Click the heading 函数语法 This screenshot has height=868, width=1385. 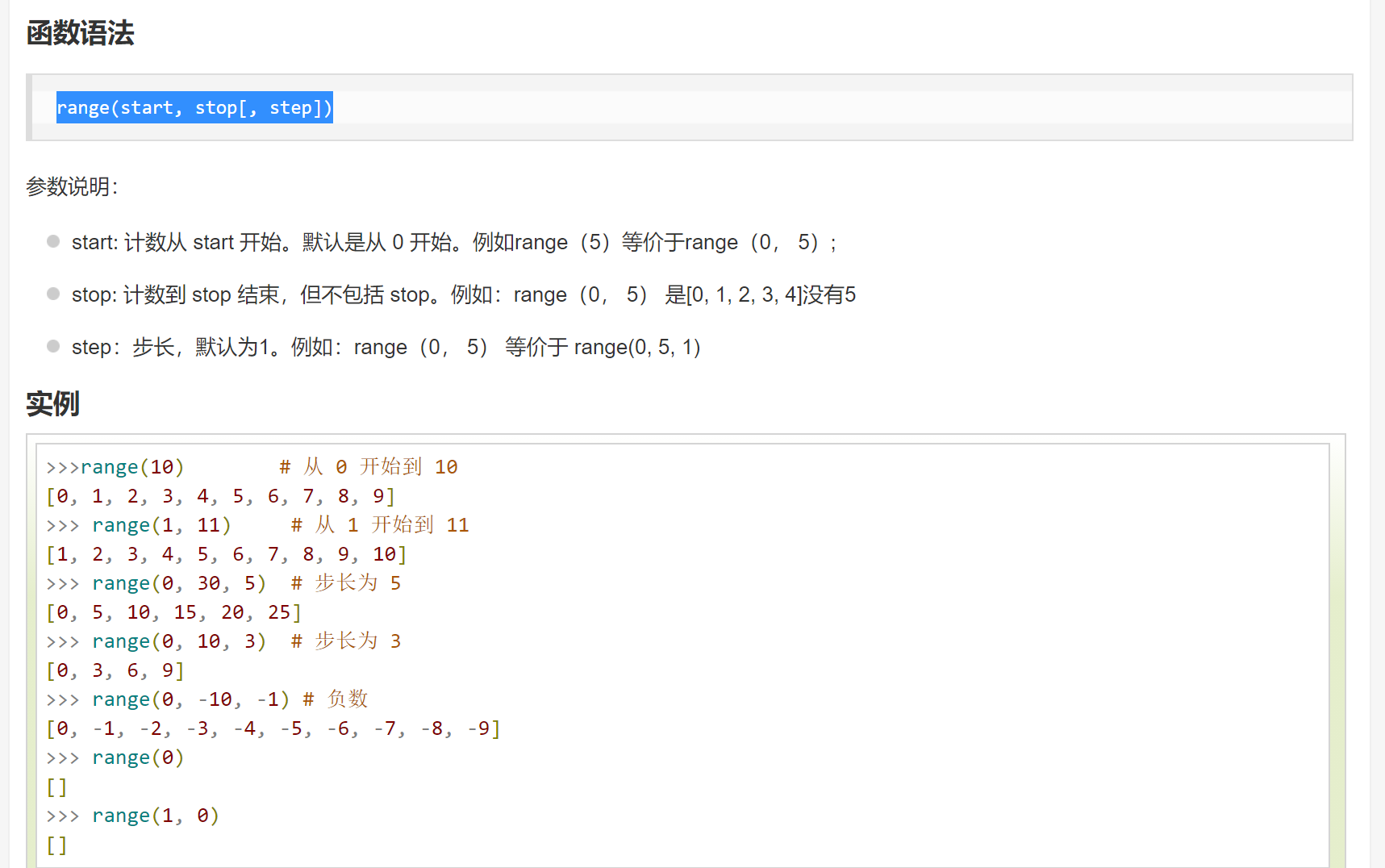80,33
